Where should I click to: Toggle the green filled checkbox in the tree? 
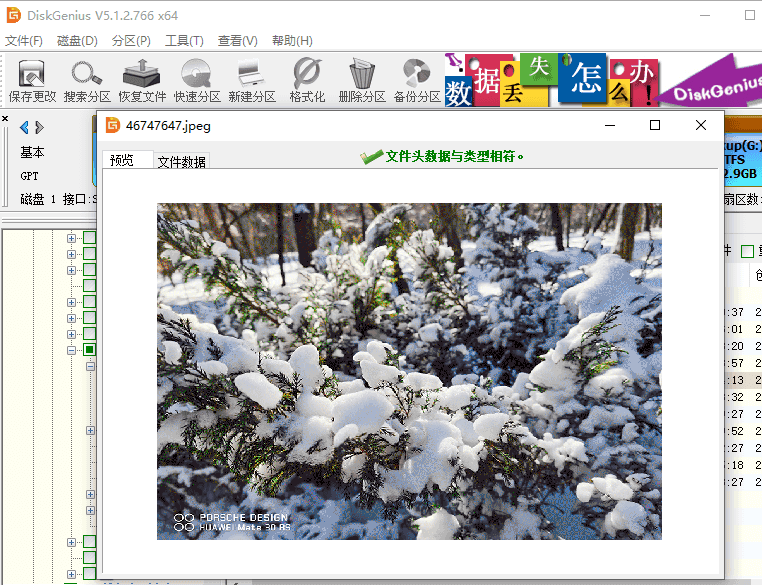(89, 350)
